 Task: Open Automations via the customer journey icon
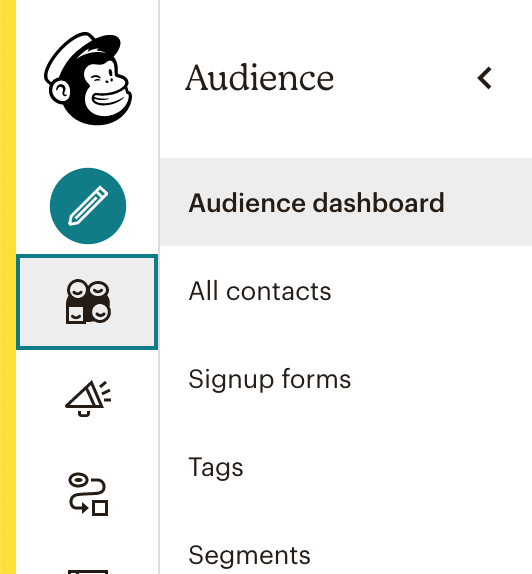click(88, 494)
